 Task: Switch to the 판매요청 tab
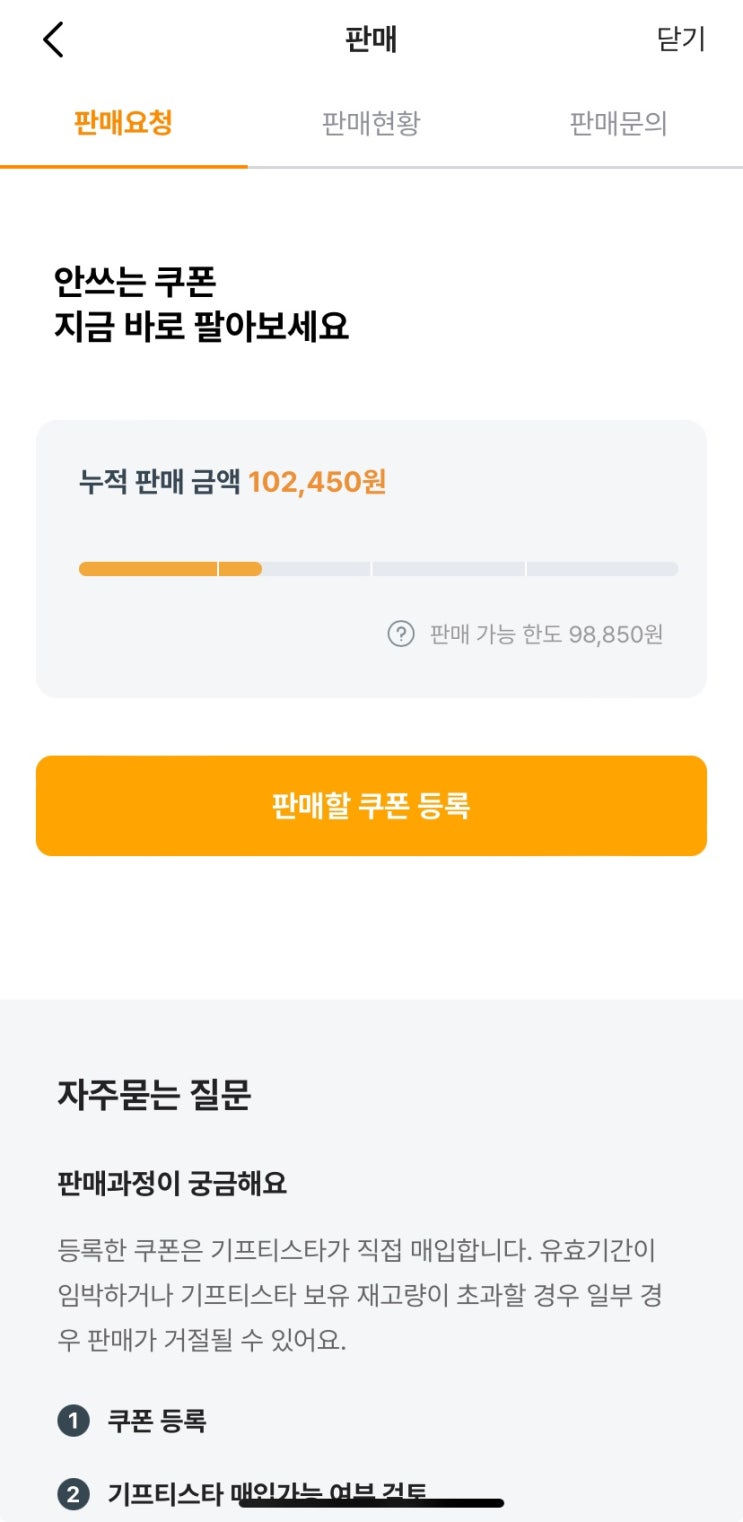point(123,123)
